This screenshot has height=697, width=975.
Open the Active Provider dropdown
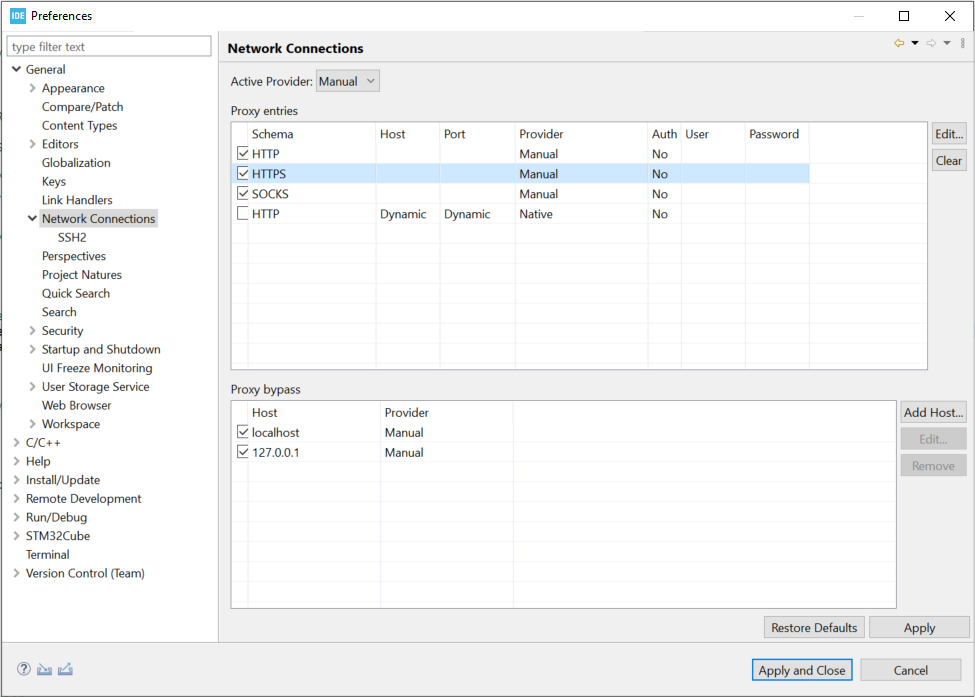[348, 81]
